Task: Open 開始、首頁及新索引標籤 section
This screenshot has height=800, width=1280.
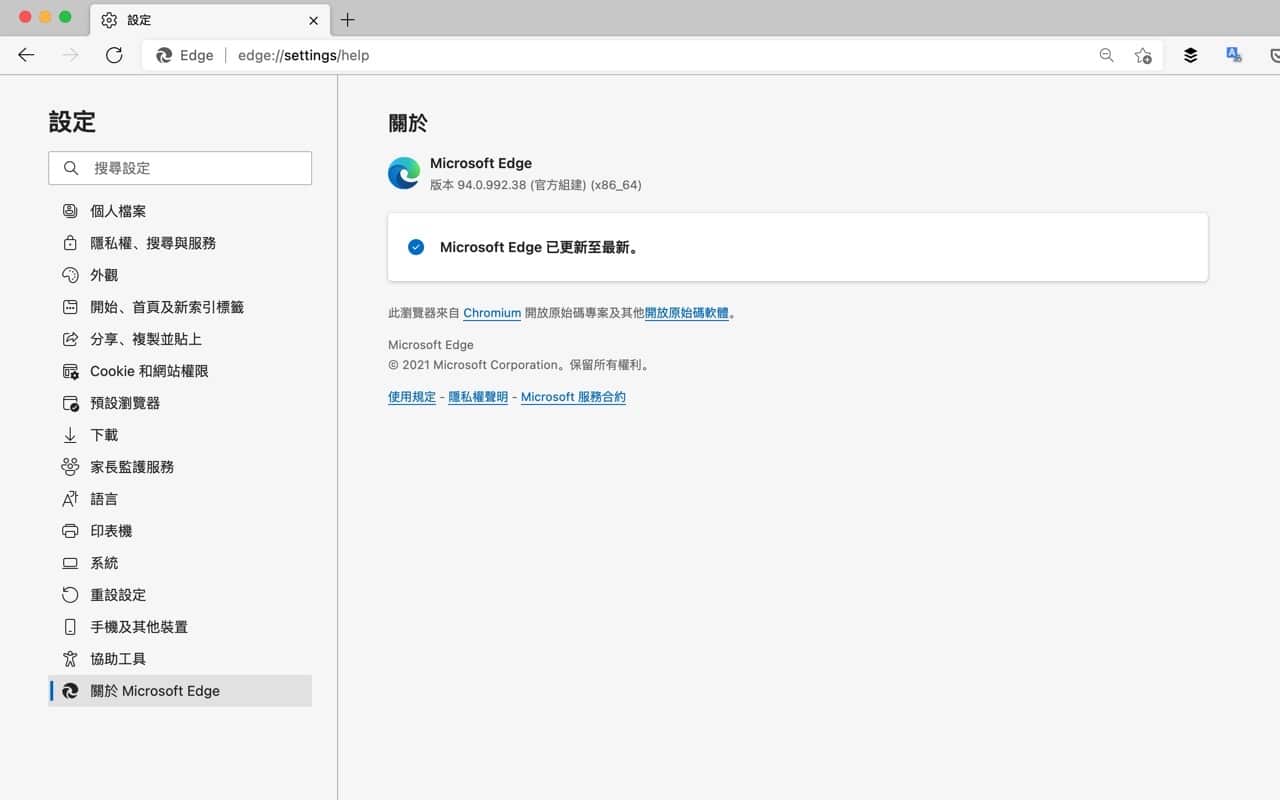Action: [x=180, y=307]
